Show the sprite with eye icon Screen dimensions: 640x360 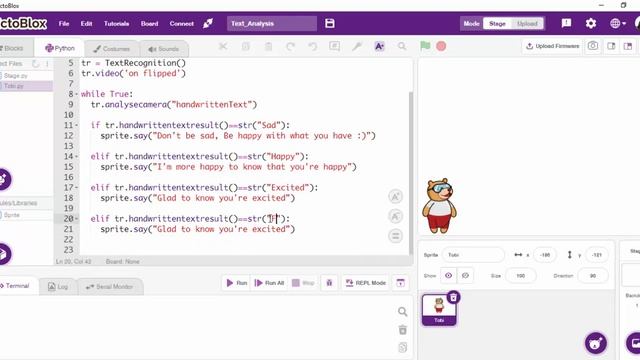click(449, 276)
